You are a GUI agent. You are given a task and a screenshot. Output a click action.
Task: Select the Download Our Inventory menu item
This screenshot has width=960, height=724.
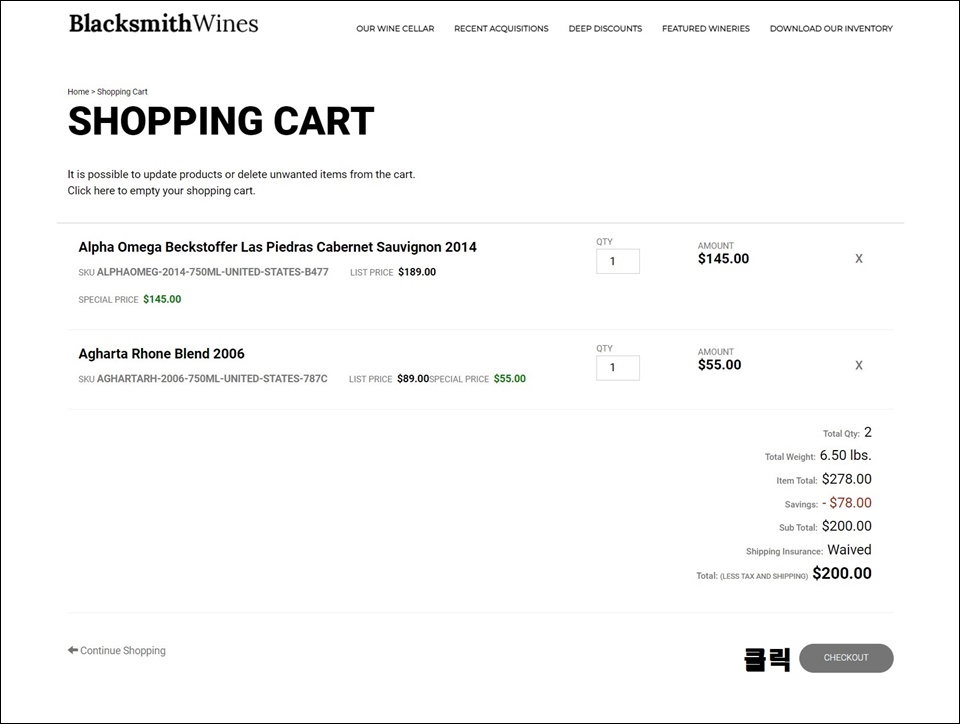tap(831, 29)
